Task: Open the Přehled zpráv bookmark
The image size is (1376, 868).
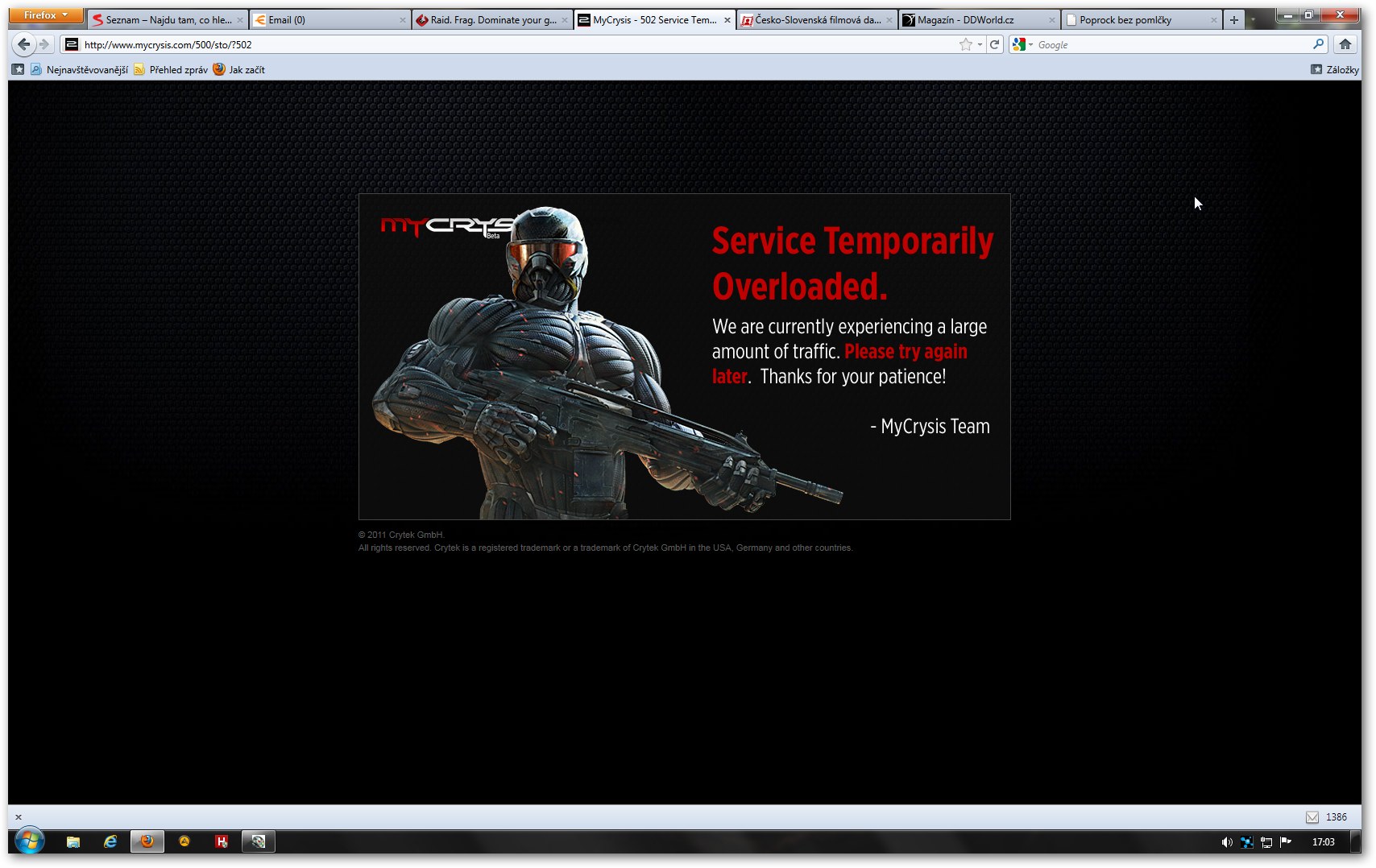Action: 171,70
